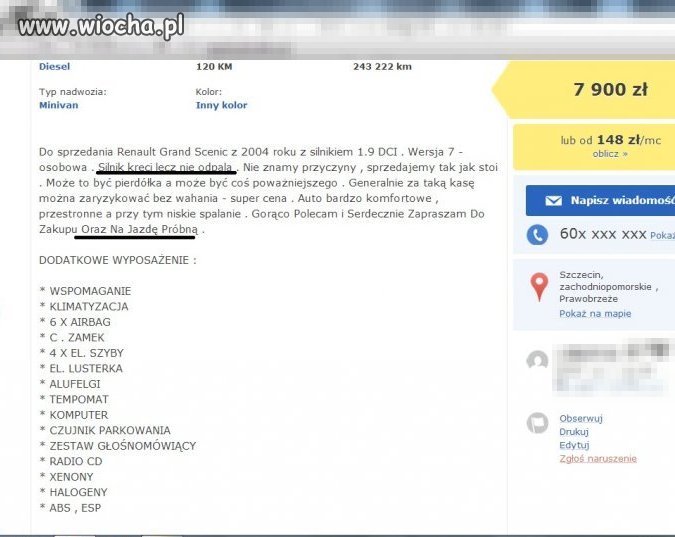Screen dimensions: 675x537
Task: Click the HALOGENY equipment line
Action: coord(73,492)
